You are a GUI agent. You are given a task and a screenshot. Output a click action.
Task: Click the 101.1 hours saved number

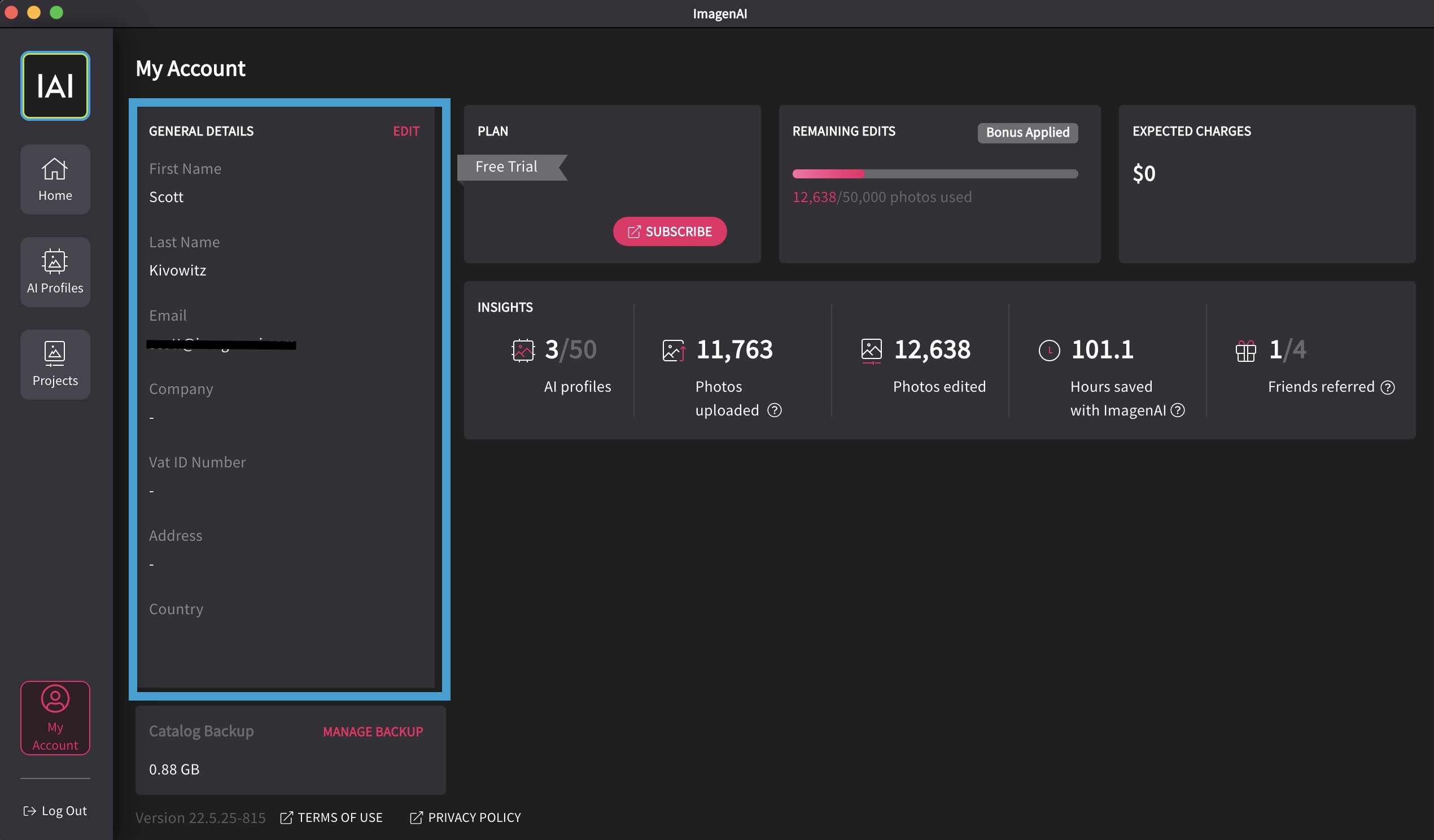pos(1102,349)
